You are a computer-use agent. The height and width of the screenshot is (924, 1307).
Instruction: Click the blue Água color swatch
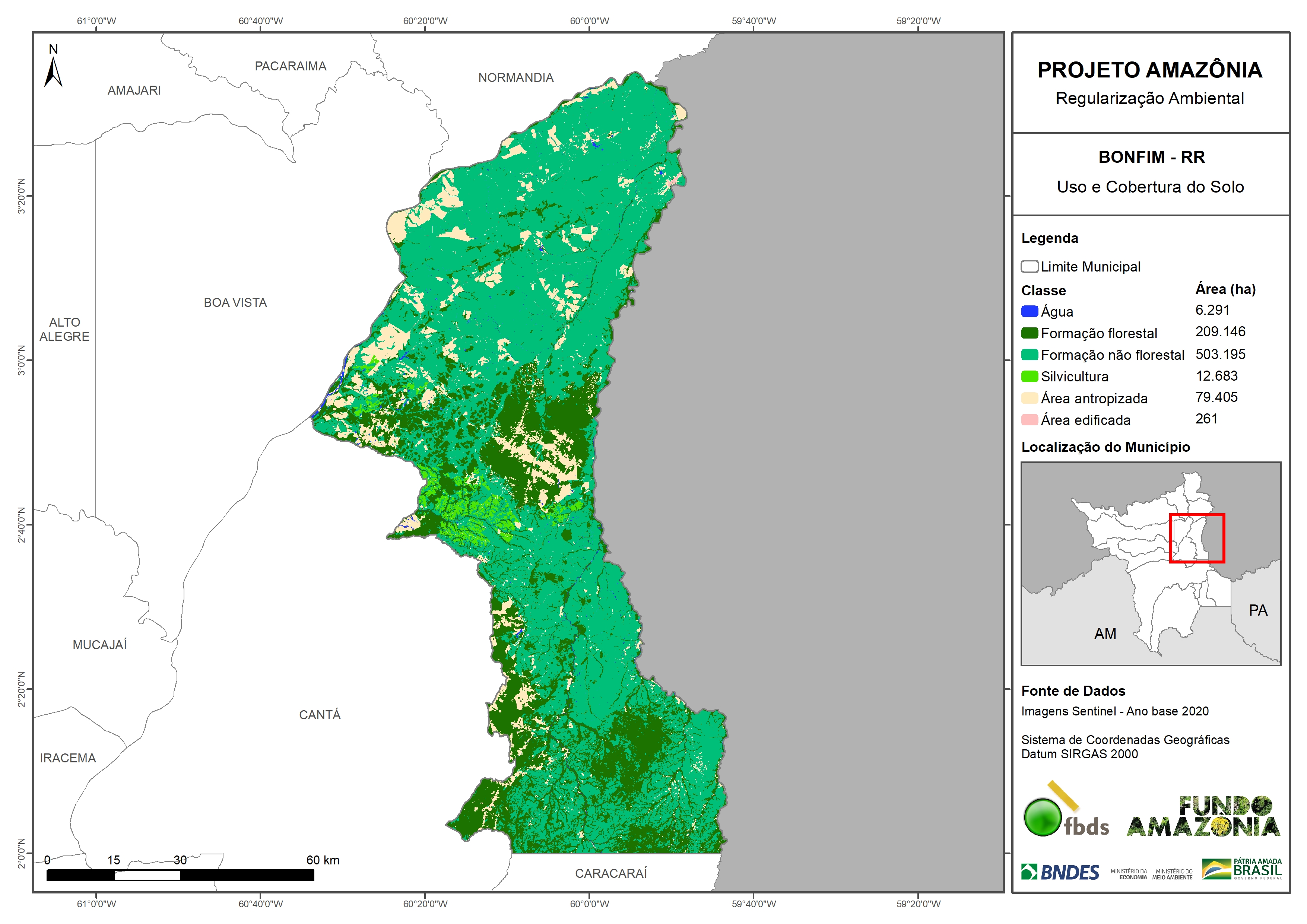1029,311
